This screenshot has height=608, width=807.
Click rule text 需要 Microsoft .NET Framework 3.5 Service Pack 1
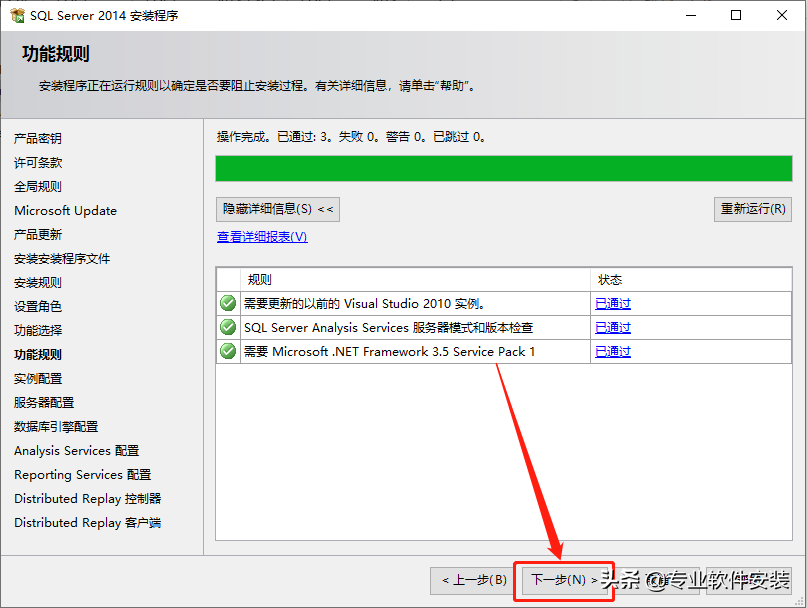(390, 352)
